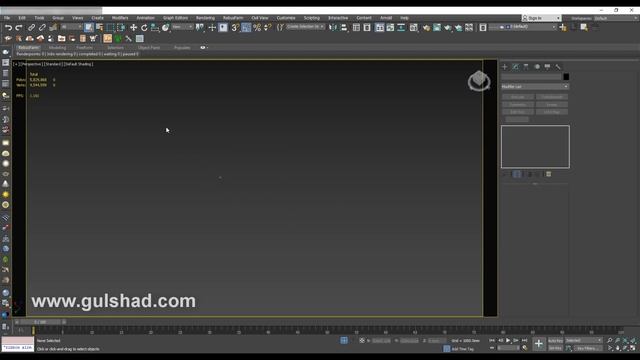This screenshot has height=360, width=640.
Task: Click the Align tool icon
Action: pos(344,27)
